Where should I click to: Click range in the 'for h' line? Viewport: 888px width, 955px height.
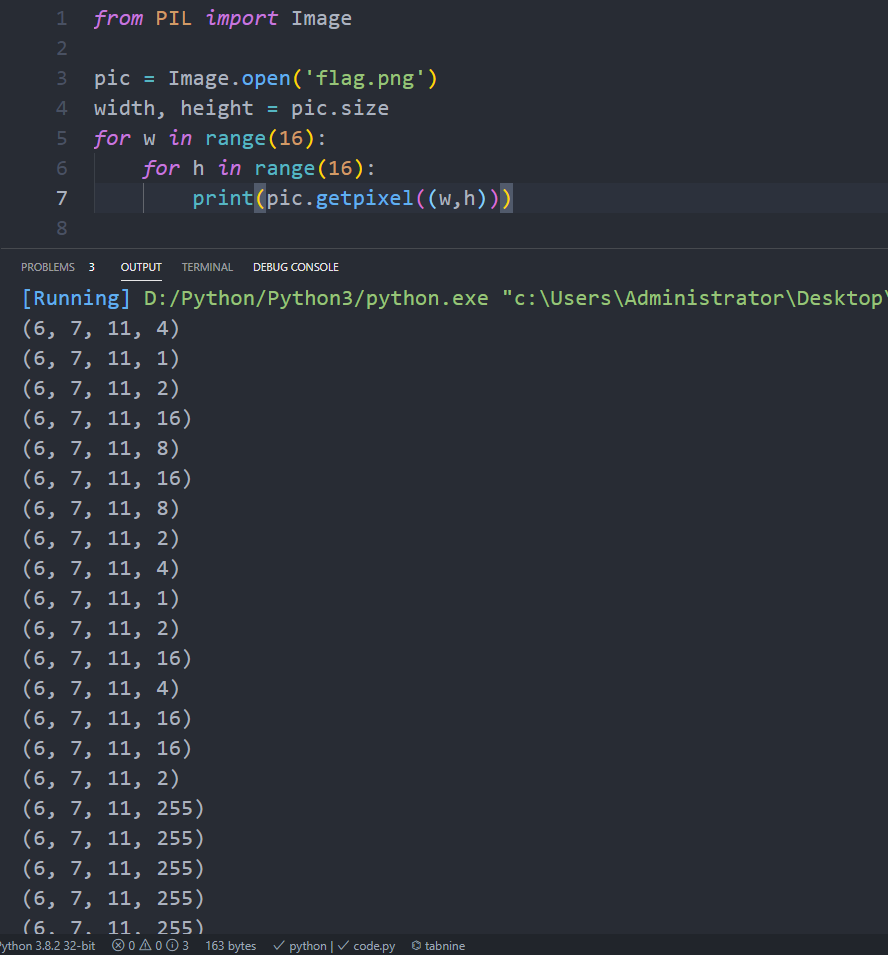285,168
